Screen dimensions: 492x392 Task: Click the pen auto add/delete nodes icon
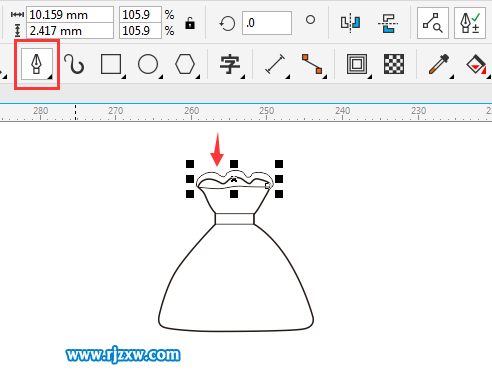pyautogui.click(x=470, y=23)
